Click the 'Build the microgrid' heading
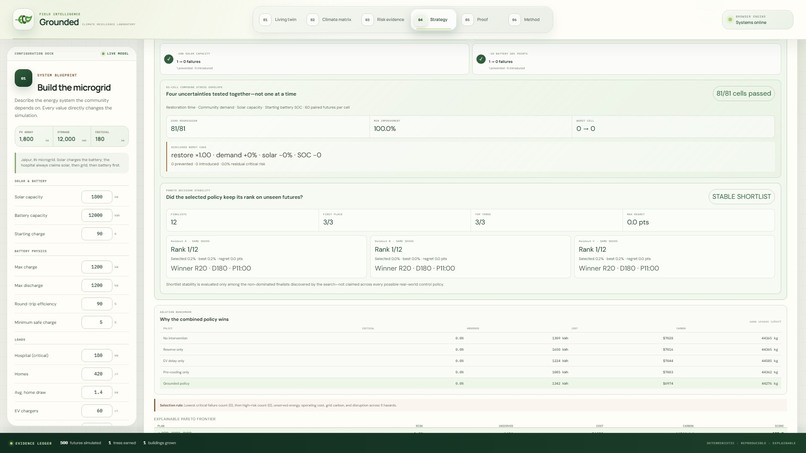The height and width of the screenshot is (453, 806). [74, 88]
